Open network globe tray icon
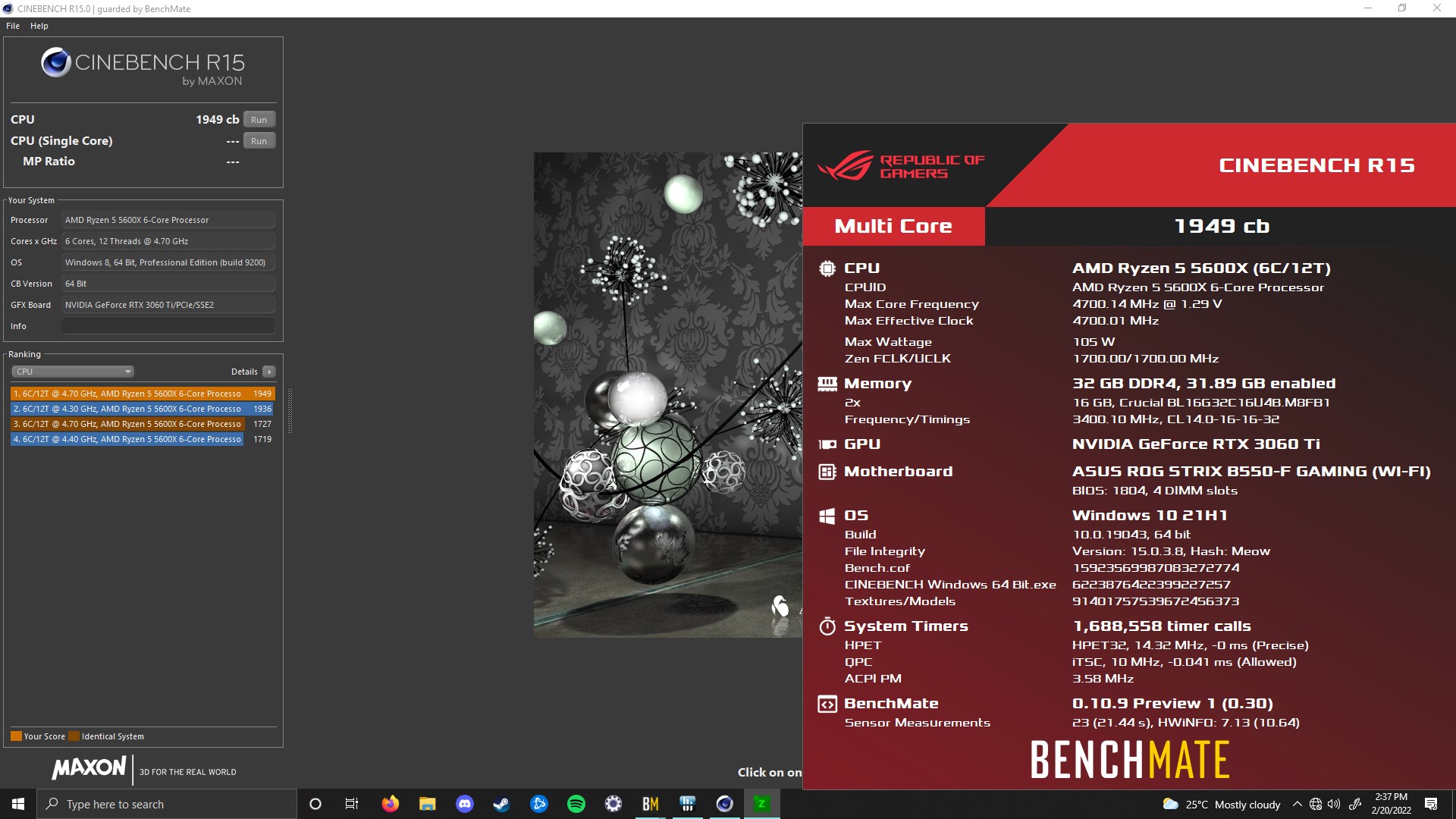 (1316, 805)
